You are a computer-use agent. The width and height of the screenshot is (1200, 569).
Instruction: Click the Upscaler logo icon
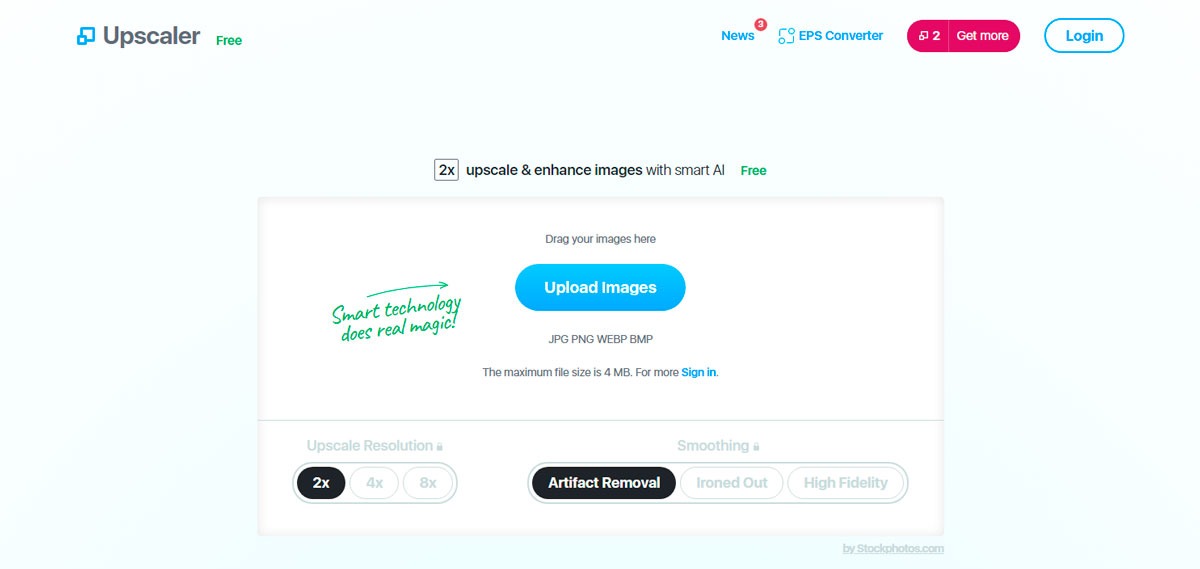point(86,36)
